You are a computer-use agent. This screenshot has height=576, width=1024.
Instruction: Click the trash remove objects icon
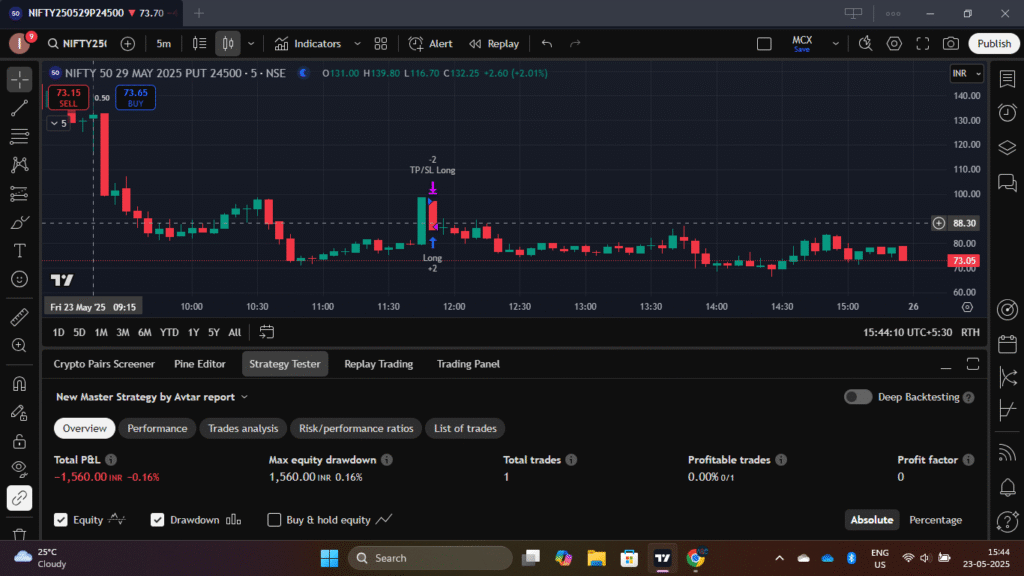(x=20, y=534)
